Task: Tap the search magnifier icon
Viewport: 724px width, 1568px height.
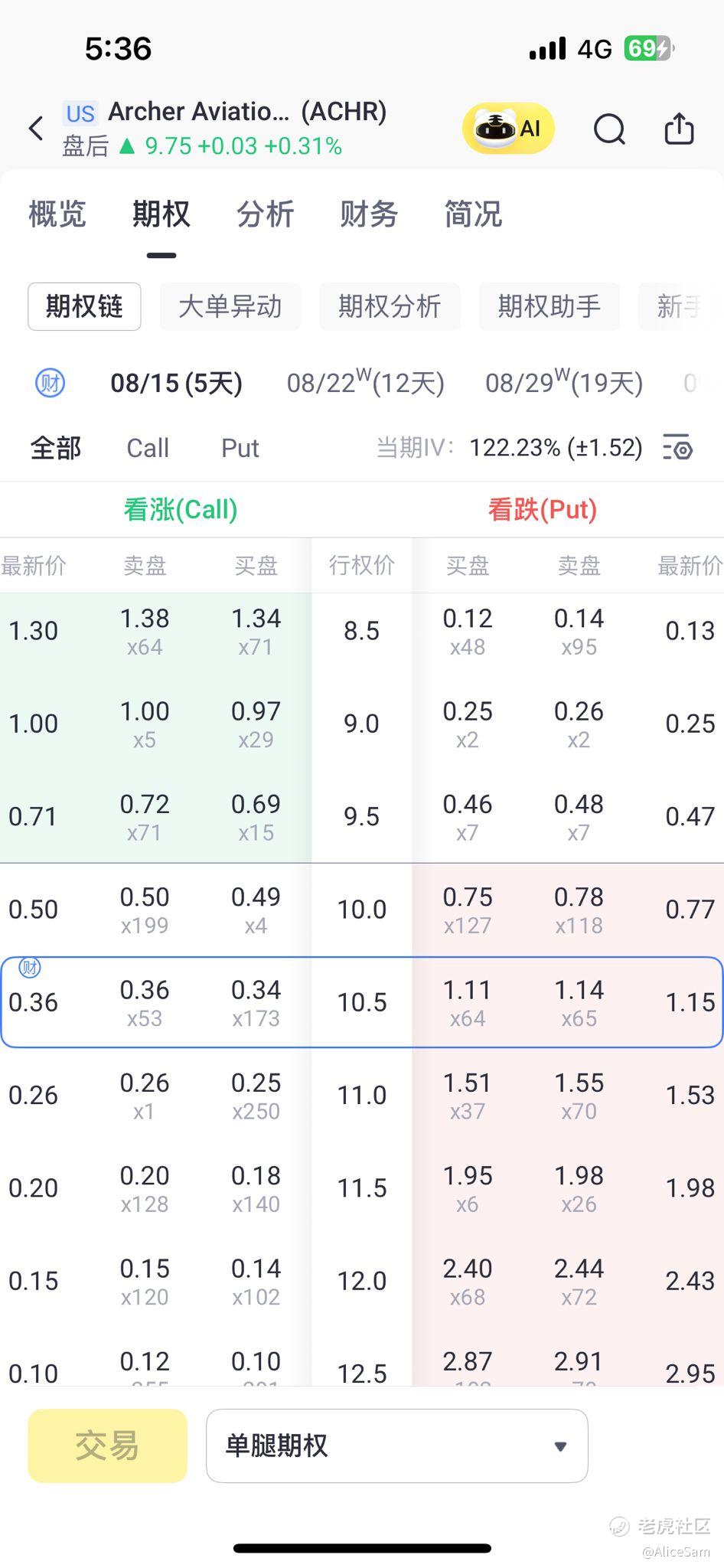Action: [x=609, y=129]
